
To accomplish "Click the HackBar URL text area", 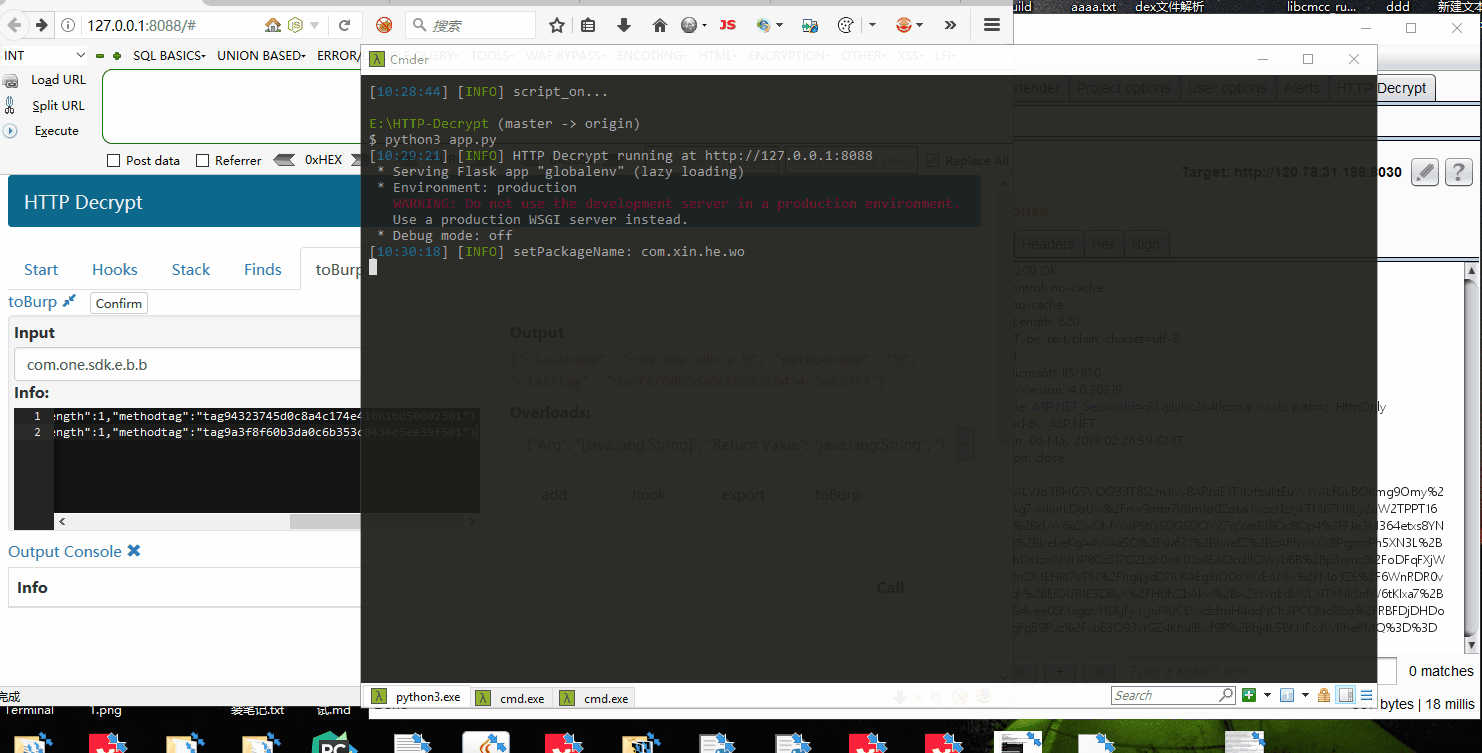I will point(232,107).
